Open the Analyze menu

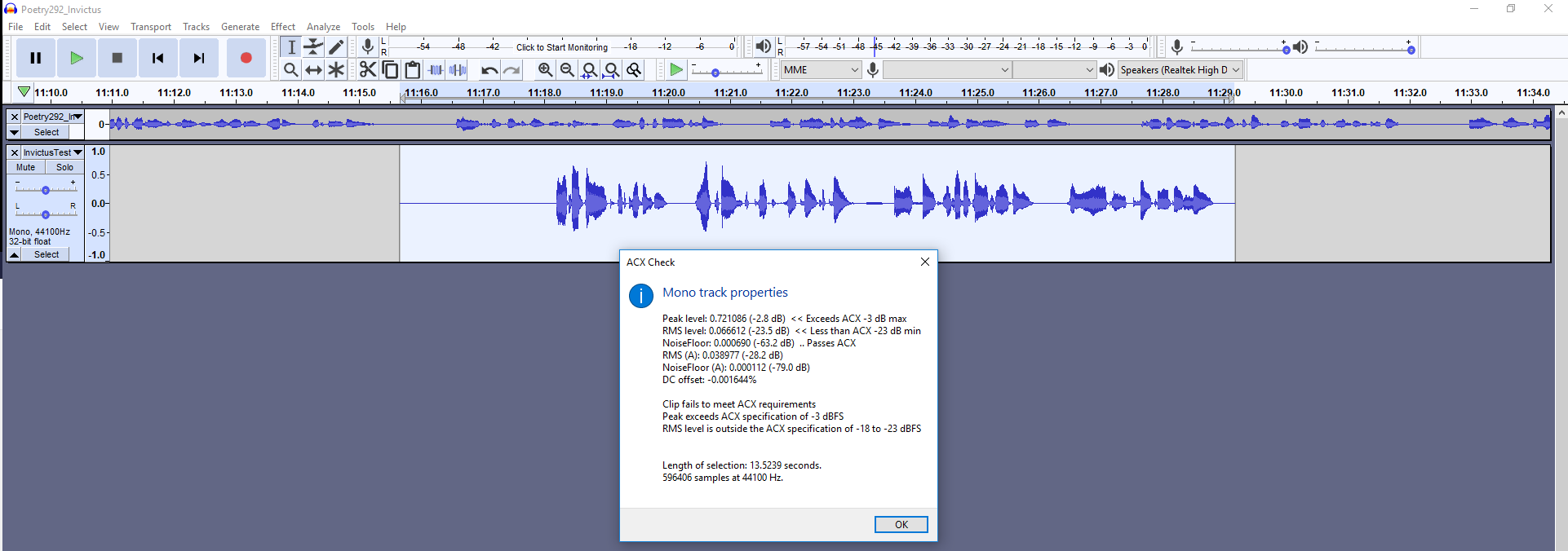click(x=323, y=27)
